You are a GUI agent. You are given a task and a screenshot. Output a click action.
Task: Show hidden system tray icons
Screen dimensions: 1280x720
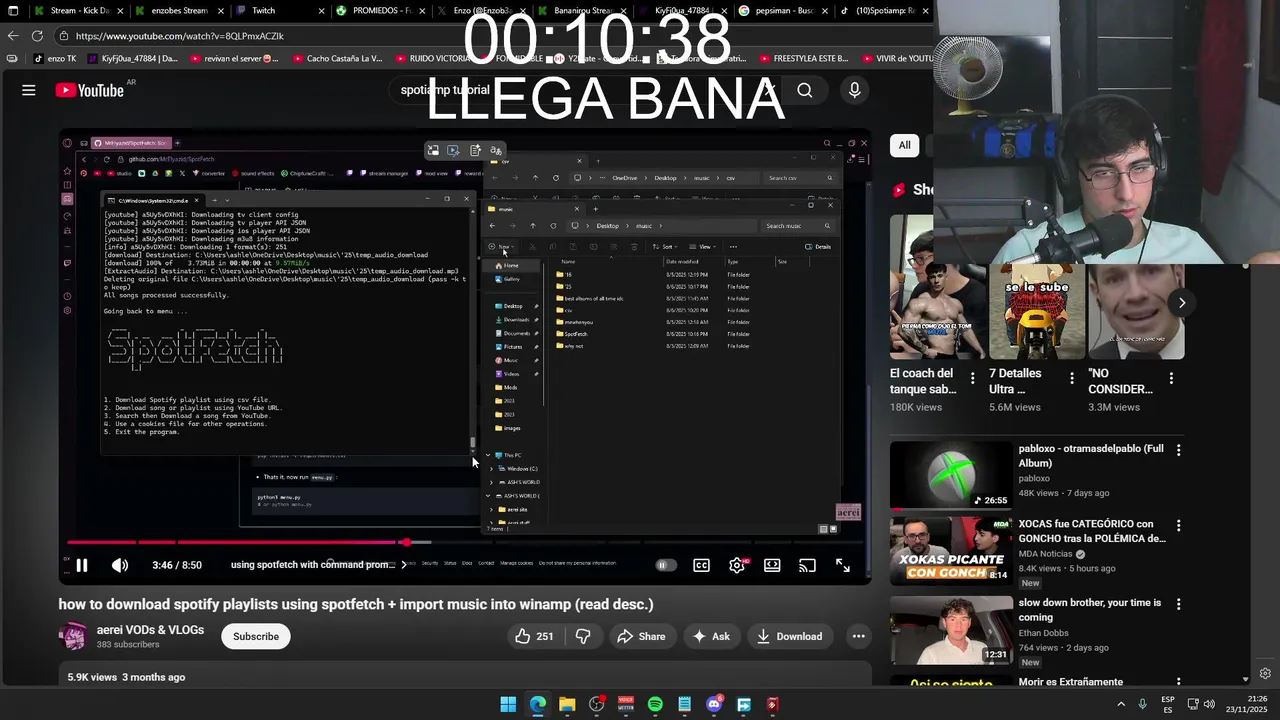pyautogui.click(x=1121, y=704)
